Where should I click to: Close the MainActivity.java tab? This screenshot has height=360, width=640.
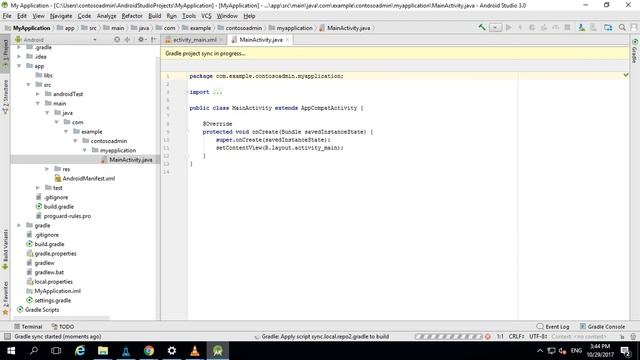coord(287,40)
